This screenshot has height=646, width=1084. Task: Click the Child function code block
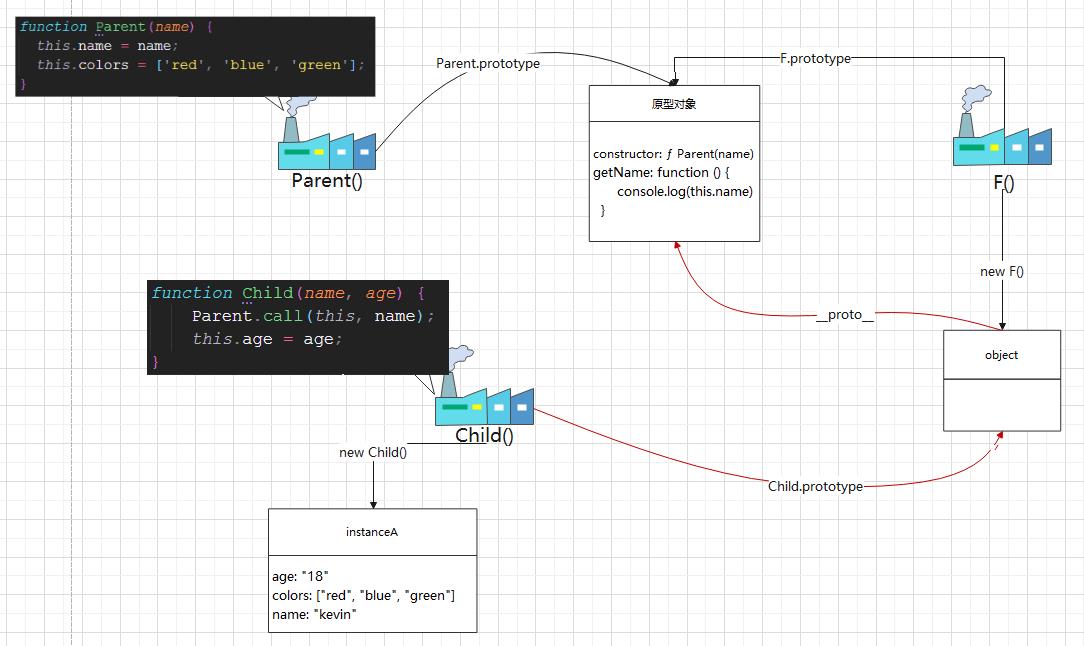298,326
